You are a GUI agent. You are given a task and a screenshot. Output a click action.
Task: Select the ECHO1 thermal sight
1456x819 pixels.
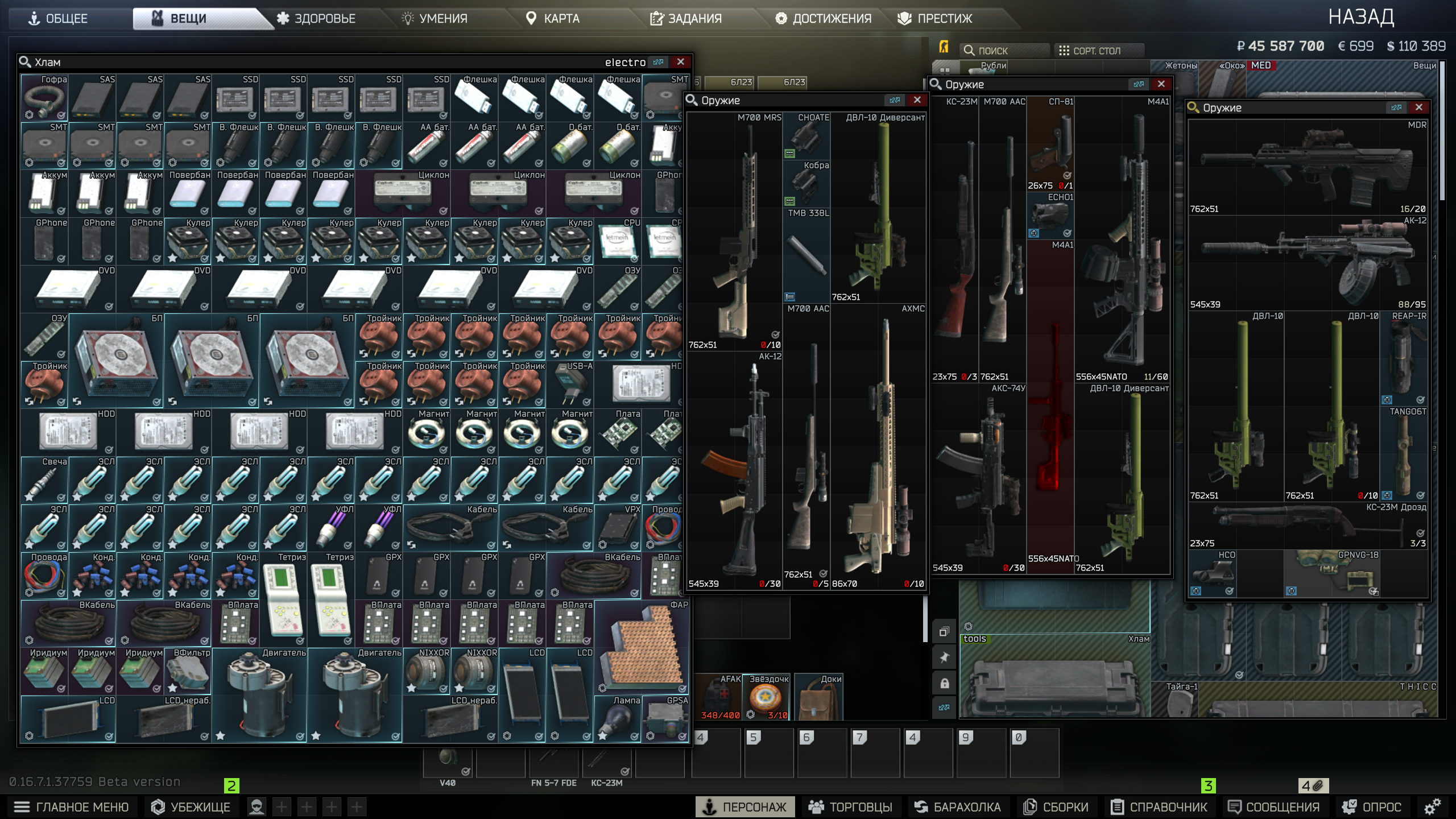coord(1050,216)
